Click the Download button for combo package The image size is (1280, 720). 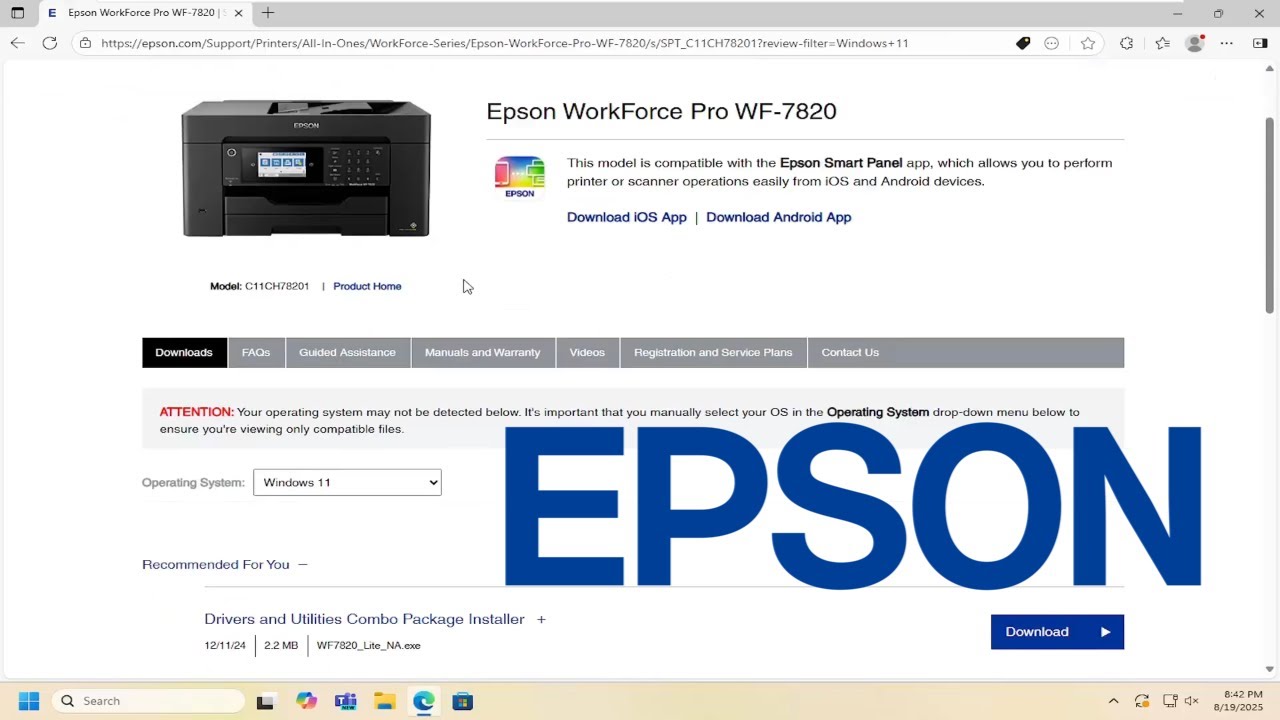pos(1057,632)
